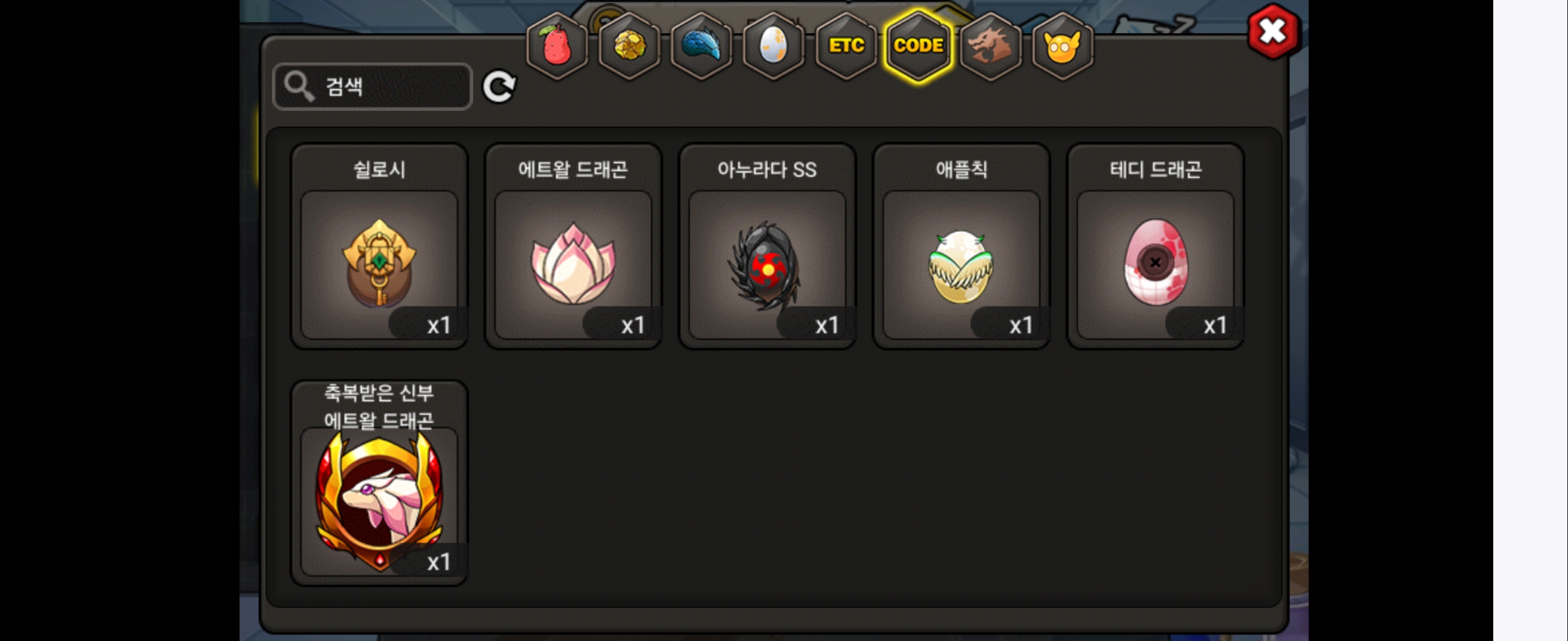Select the CODE tab
The width and height of the screenshot is (1568, 641).
click(918, 46)
